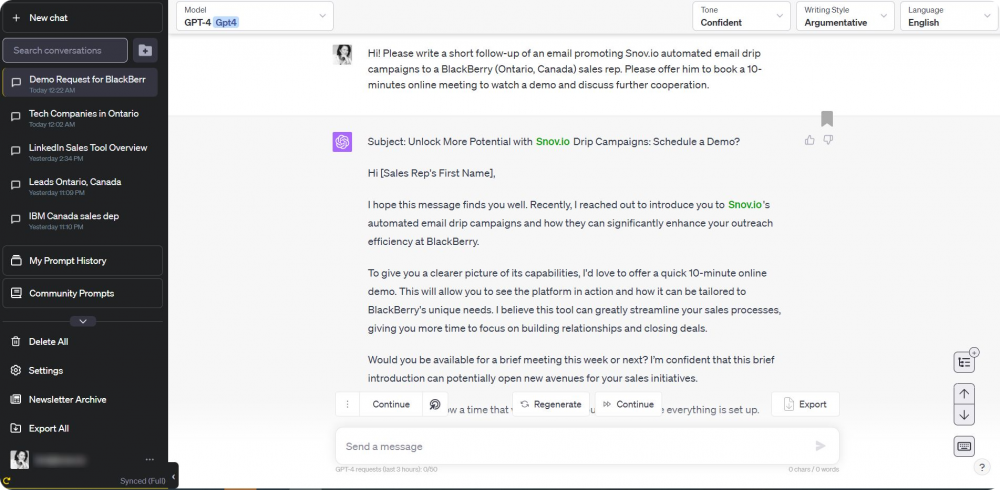The image size is (1000, 490).
Task: Open the list-plus panel icon
Action: point(964,362)
